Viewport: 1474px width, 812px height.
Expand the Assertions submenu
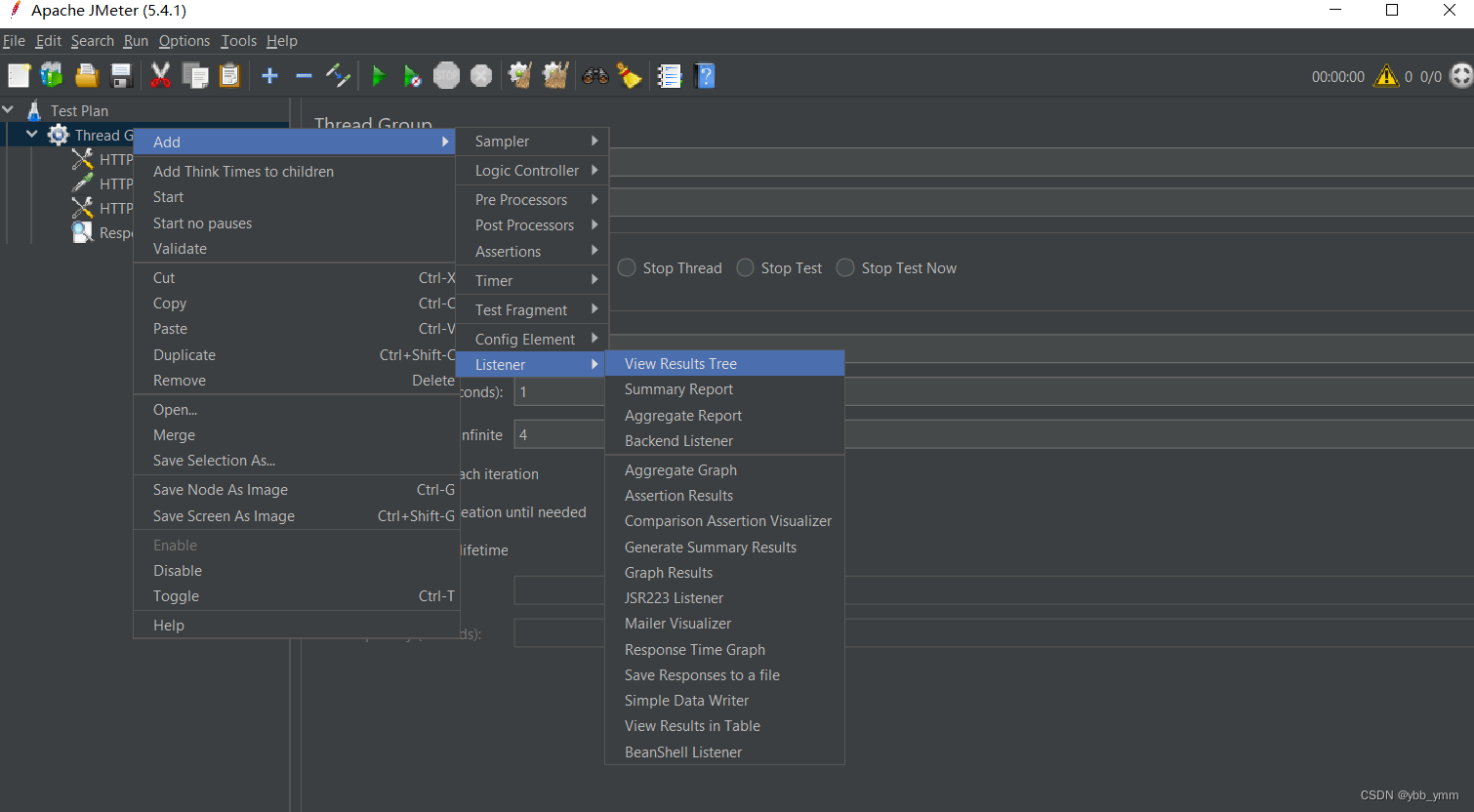point(532,252)
